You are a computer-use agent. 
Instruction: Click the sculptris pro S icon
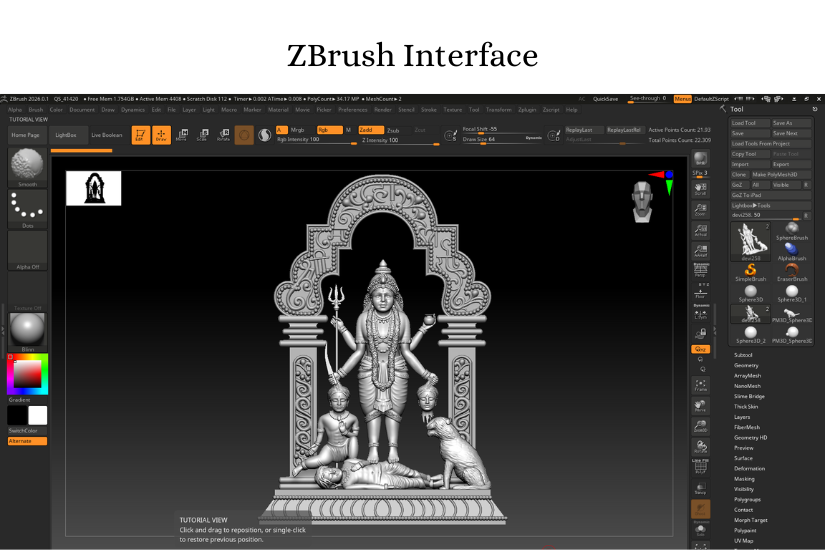[265, 135]
